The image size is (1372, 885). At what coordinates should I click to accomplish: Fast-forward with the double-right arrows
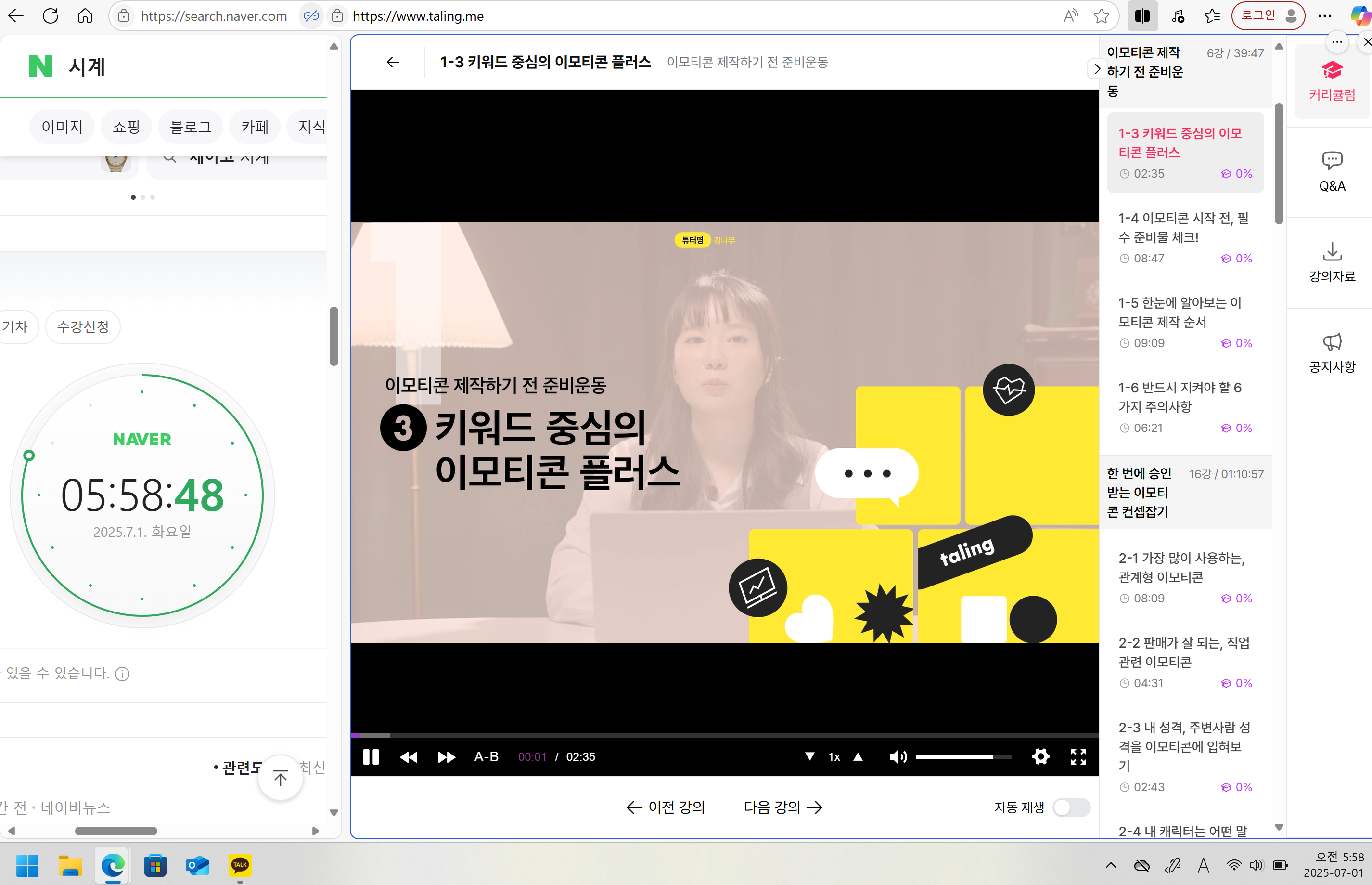[x=446, y=757]
